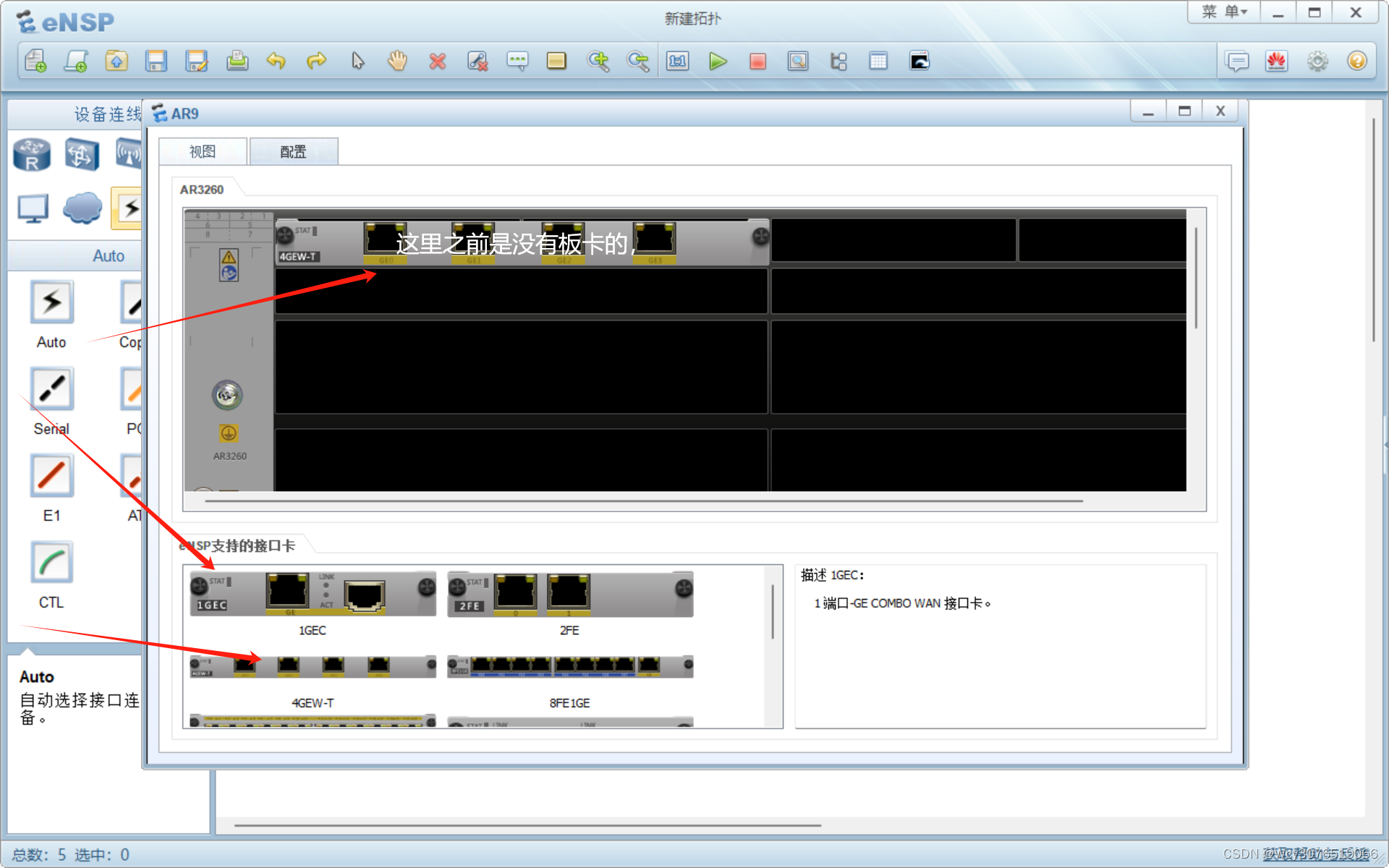Zoom in on the topology
This screenshot has width=1389, height=868.
click(598, 61)
